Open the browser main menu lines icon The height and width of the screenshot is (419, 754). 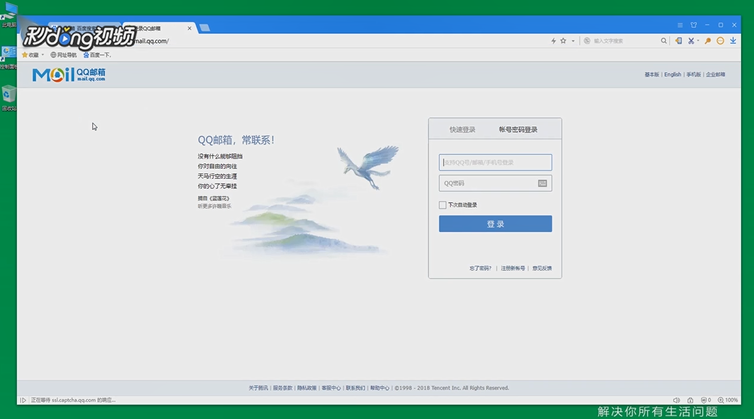pos(680,25)
